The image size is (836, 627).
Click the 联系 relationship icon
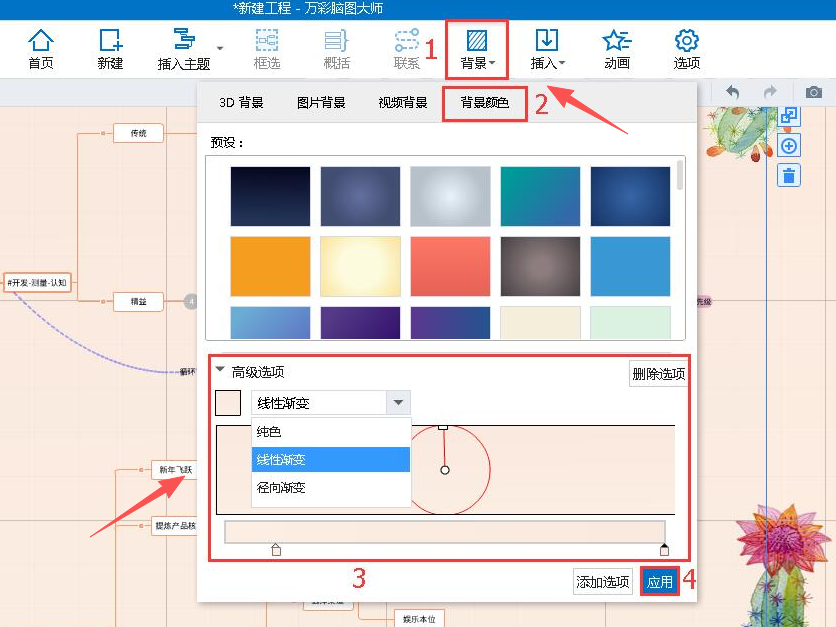[x=406, y=49]
